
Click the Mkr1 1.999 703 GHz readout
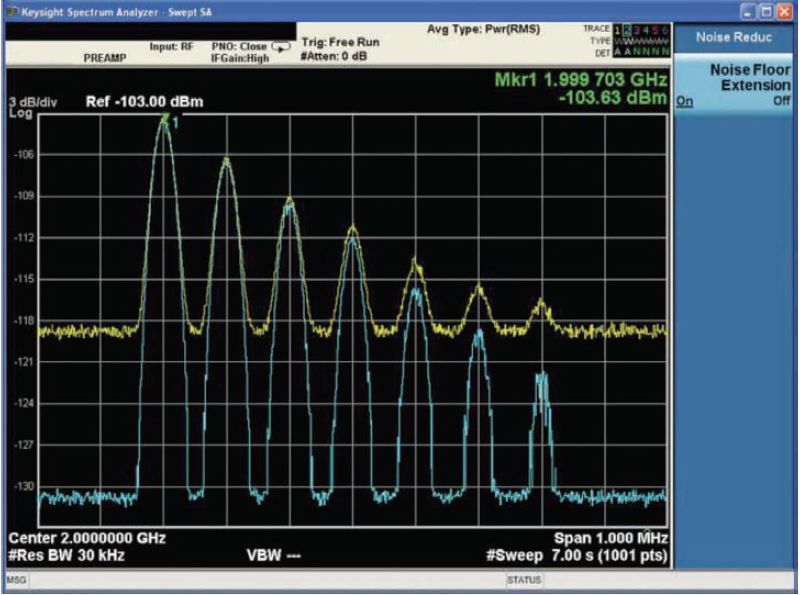coord(581,80)
